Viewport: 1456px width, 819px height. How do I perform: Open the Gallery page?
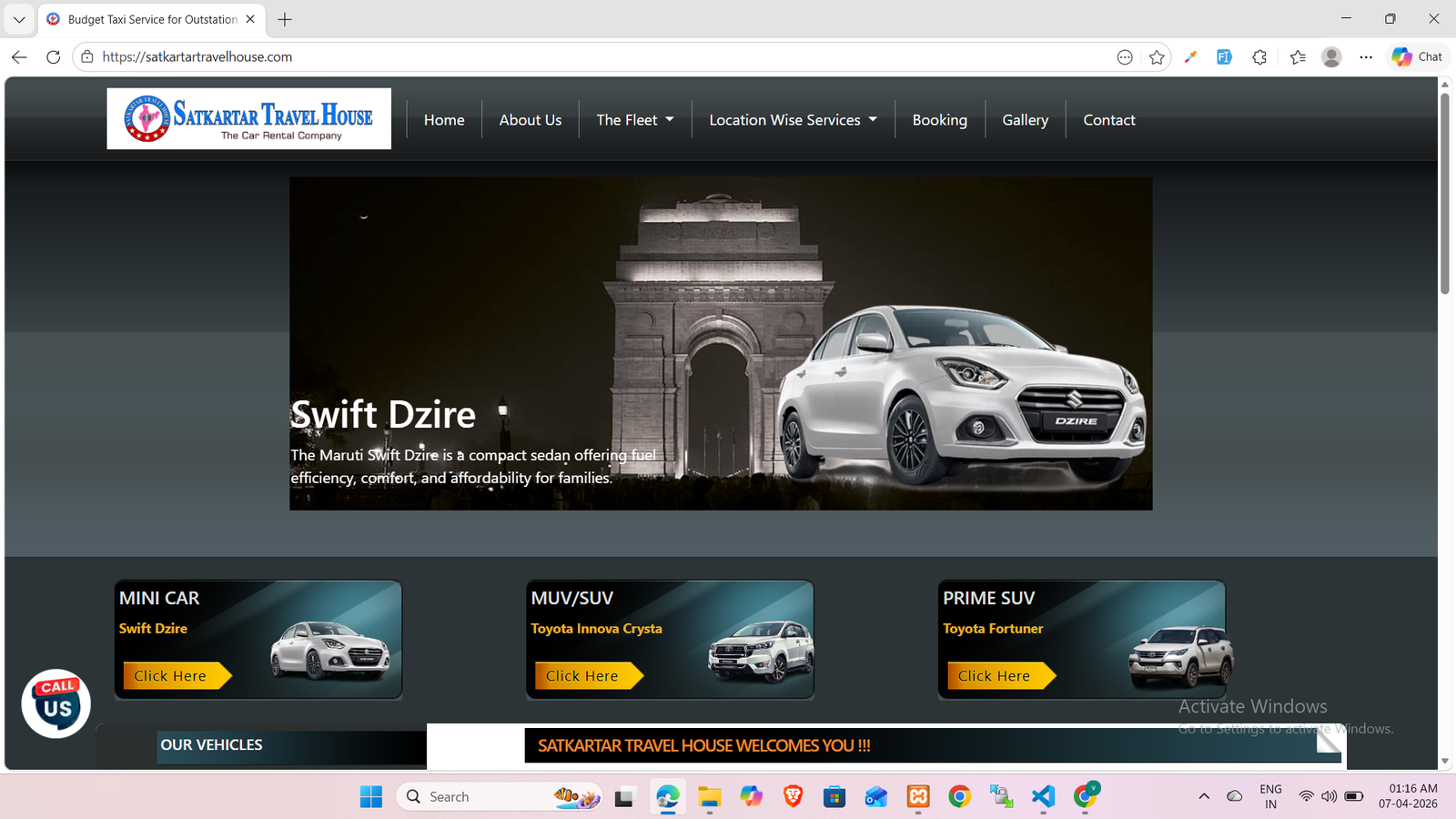tap(1026, 120)
